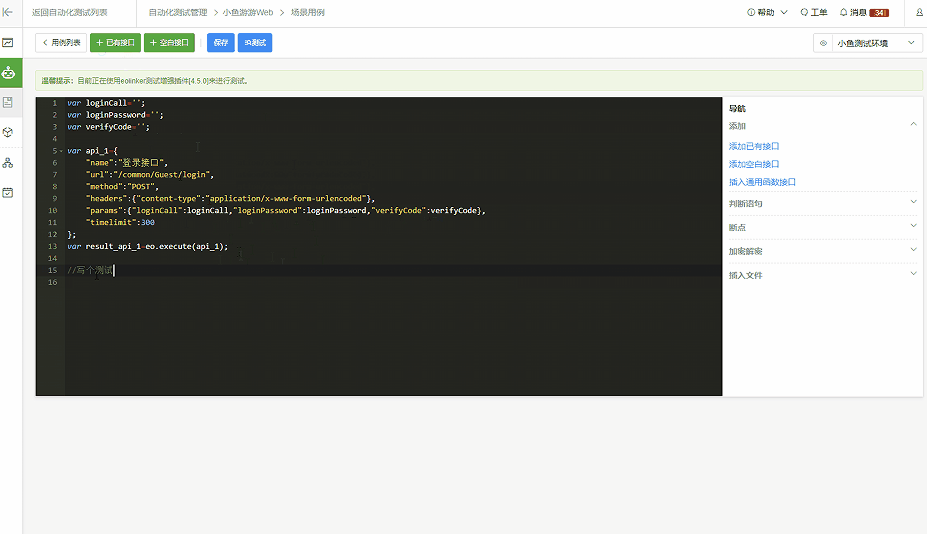Open the calendar schedule sidebar icon
Screen dimensions: 927x534
(x=8, y=192)
